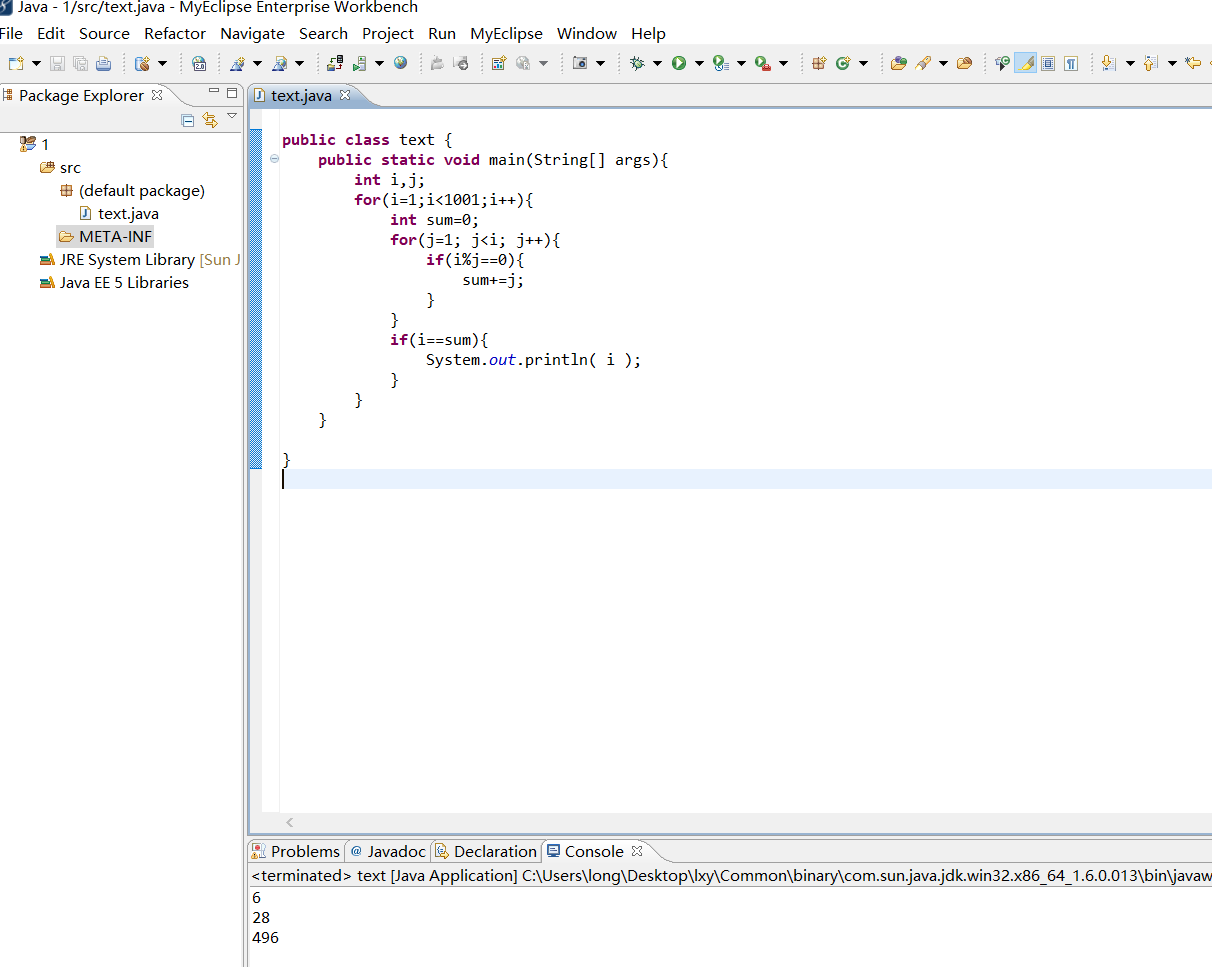Collapse all items in Package Explorer
1212x967 pixels.
[x=187, y=120]
